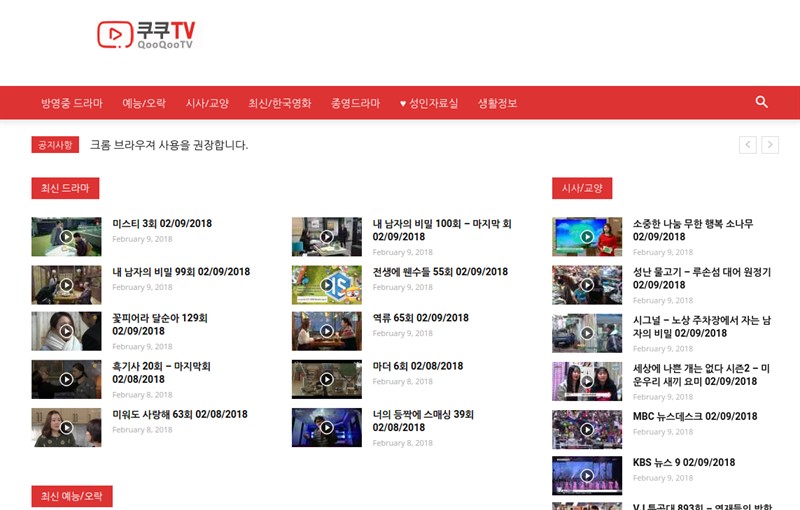Screen dimensions: 800x510
Task: Click the 공지사항 label
Action: (x=55, y=145)
